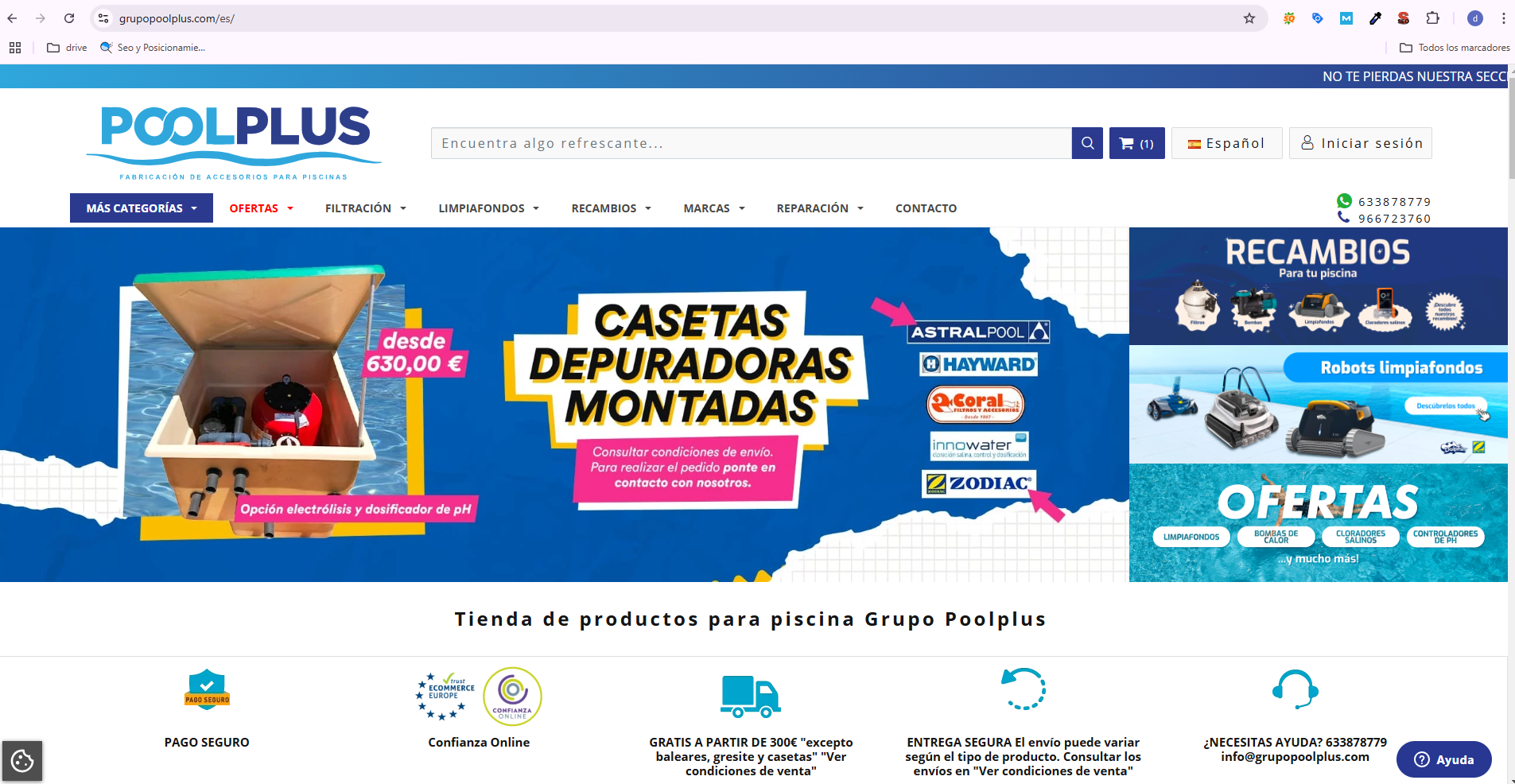Click the info@grupopoolplus.com email text
The image size is (1515, 784).
pos(1296,757)
